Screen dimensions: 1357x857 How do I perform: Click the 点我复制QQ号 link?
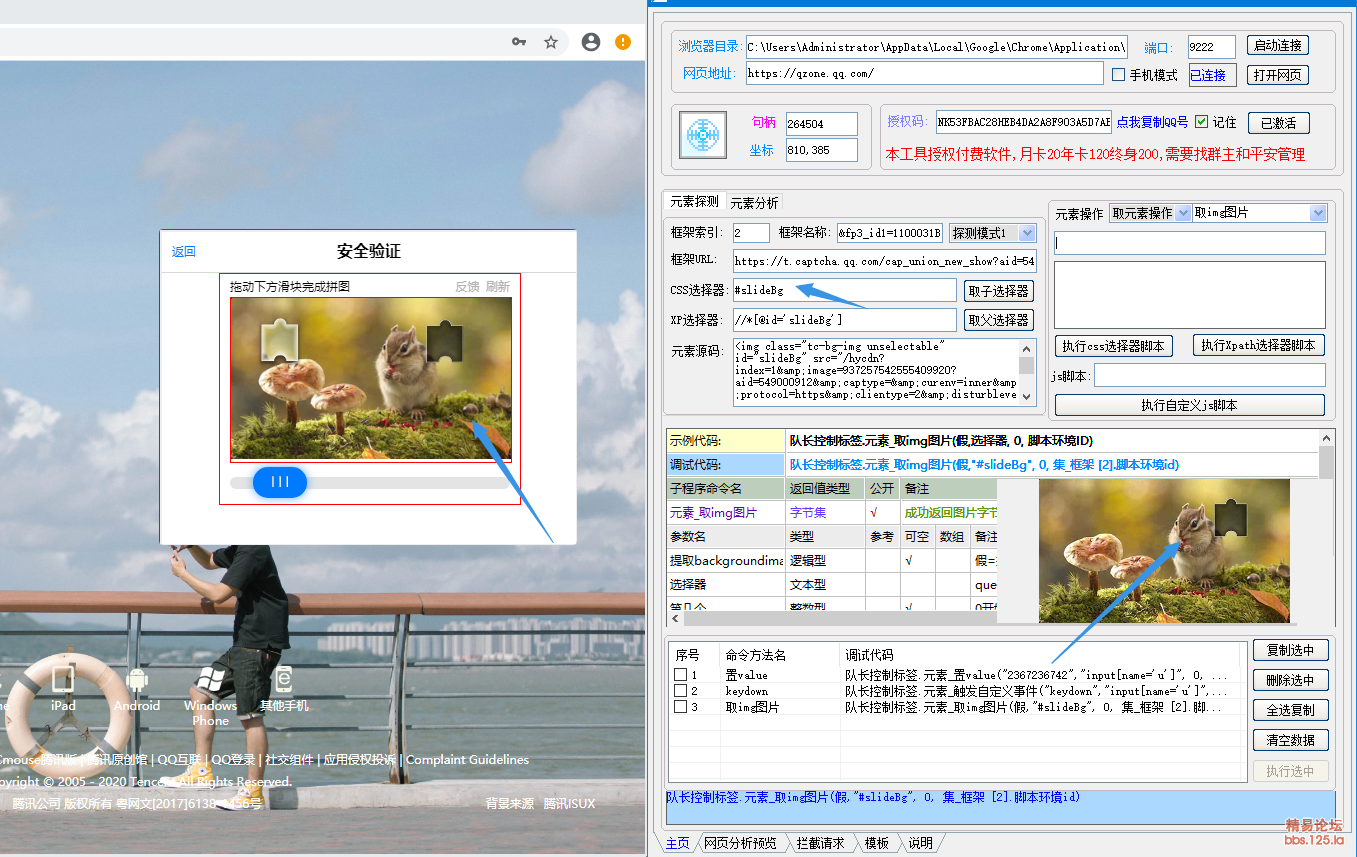(1152, 123)
